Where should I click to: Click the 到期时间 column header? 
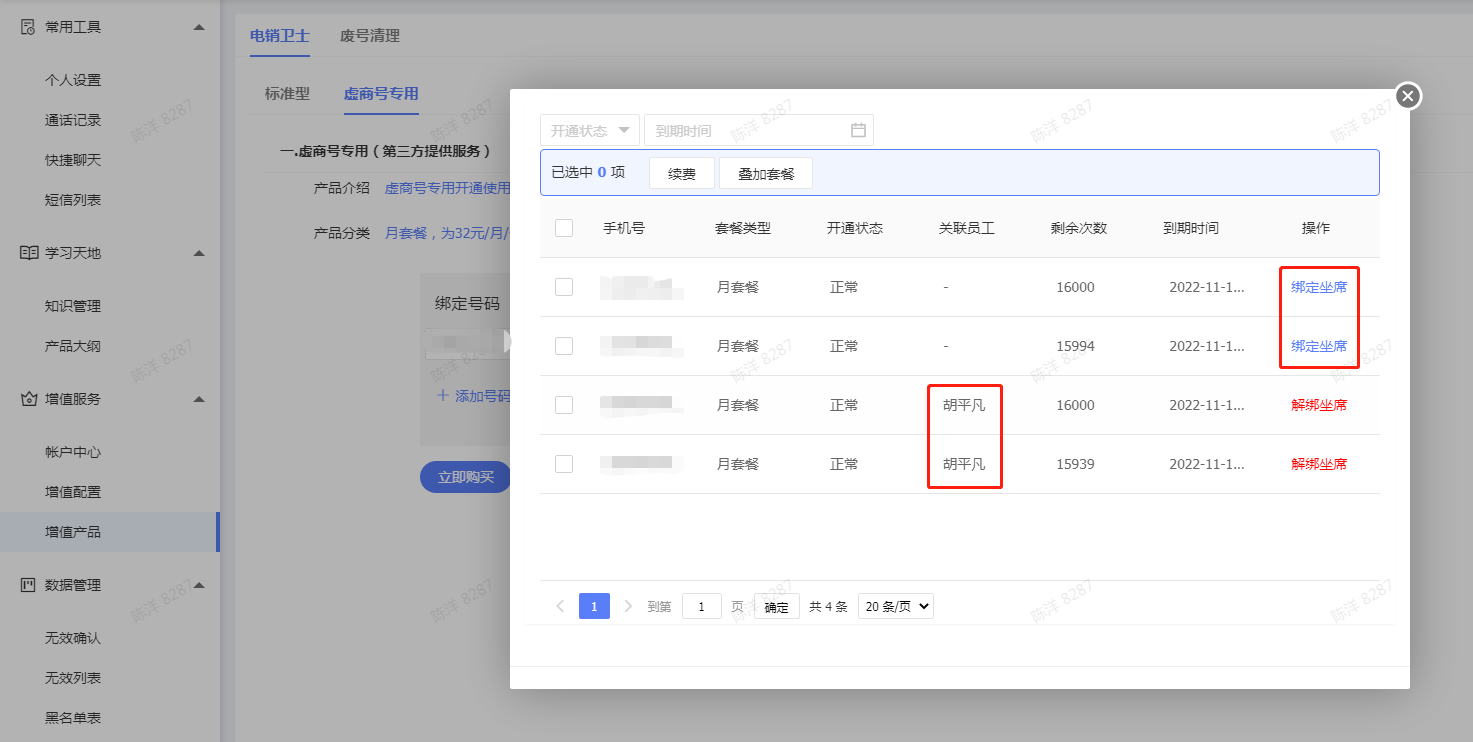click(x=1191, y=228)
